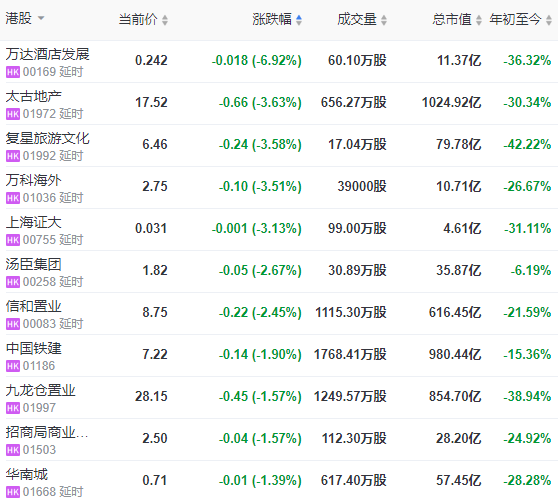
Task: Click current price 28.15
Action: coord(151,396)
